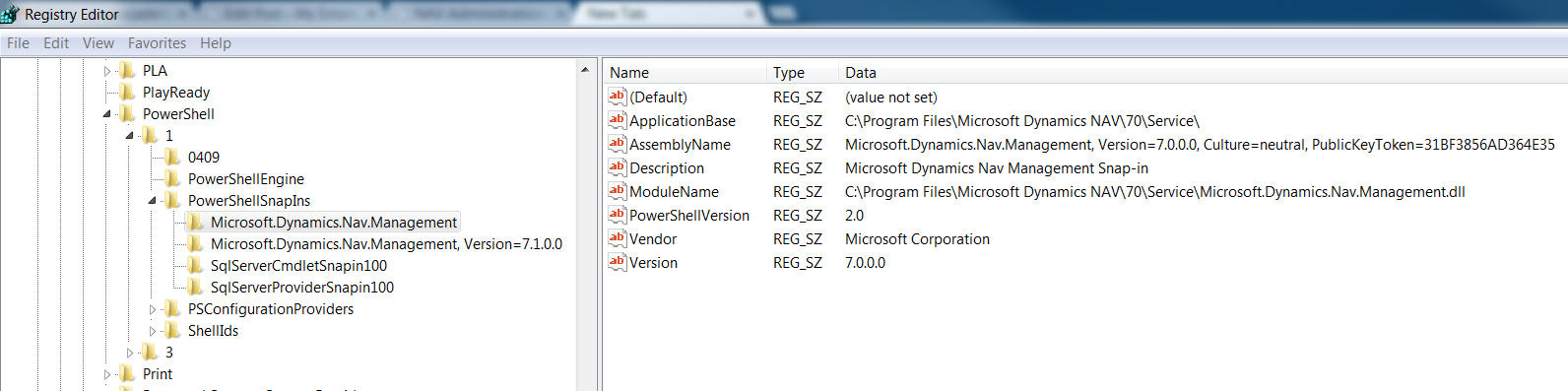Image resolution: width=1568 pixels, height=391 pixels.
Task: Expand the key named 3
Action: [x=130, y=353]
